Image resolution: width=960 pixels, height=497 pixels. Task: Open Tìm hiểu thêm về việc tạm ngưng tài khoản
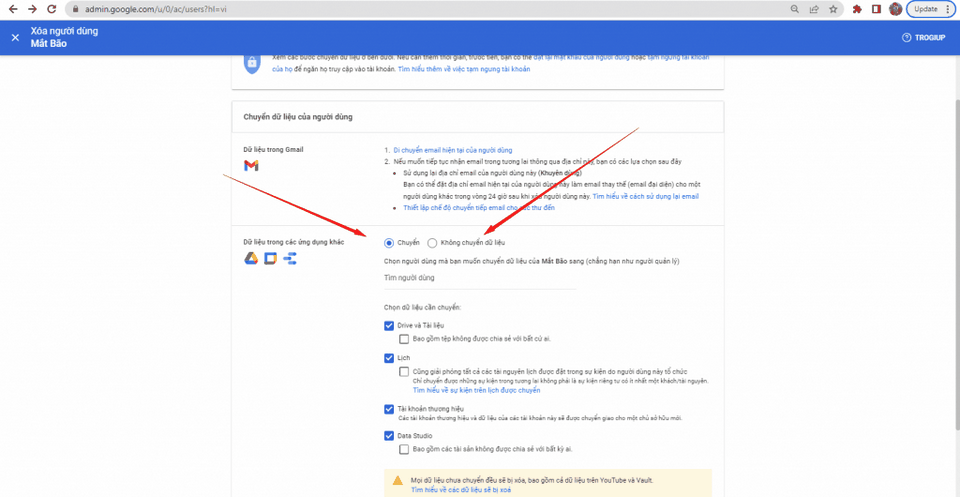[x=464, y=69]
